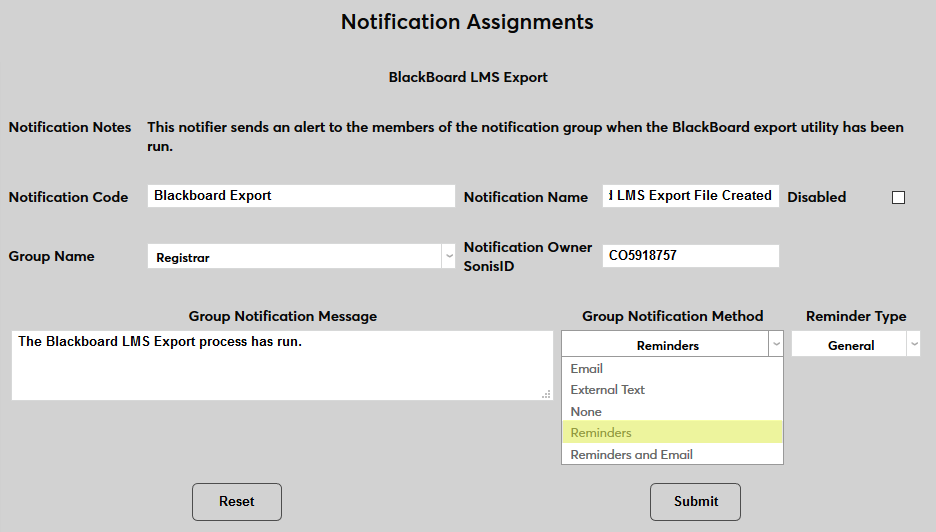Image resolution: width=936 pixels, height=532 pixels.
Task: Click the Reset button
Action: coord(237,502)
